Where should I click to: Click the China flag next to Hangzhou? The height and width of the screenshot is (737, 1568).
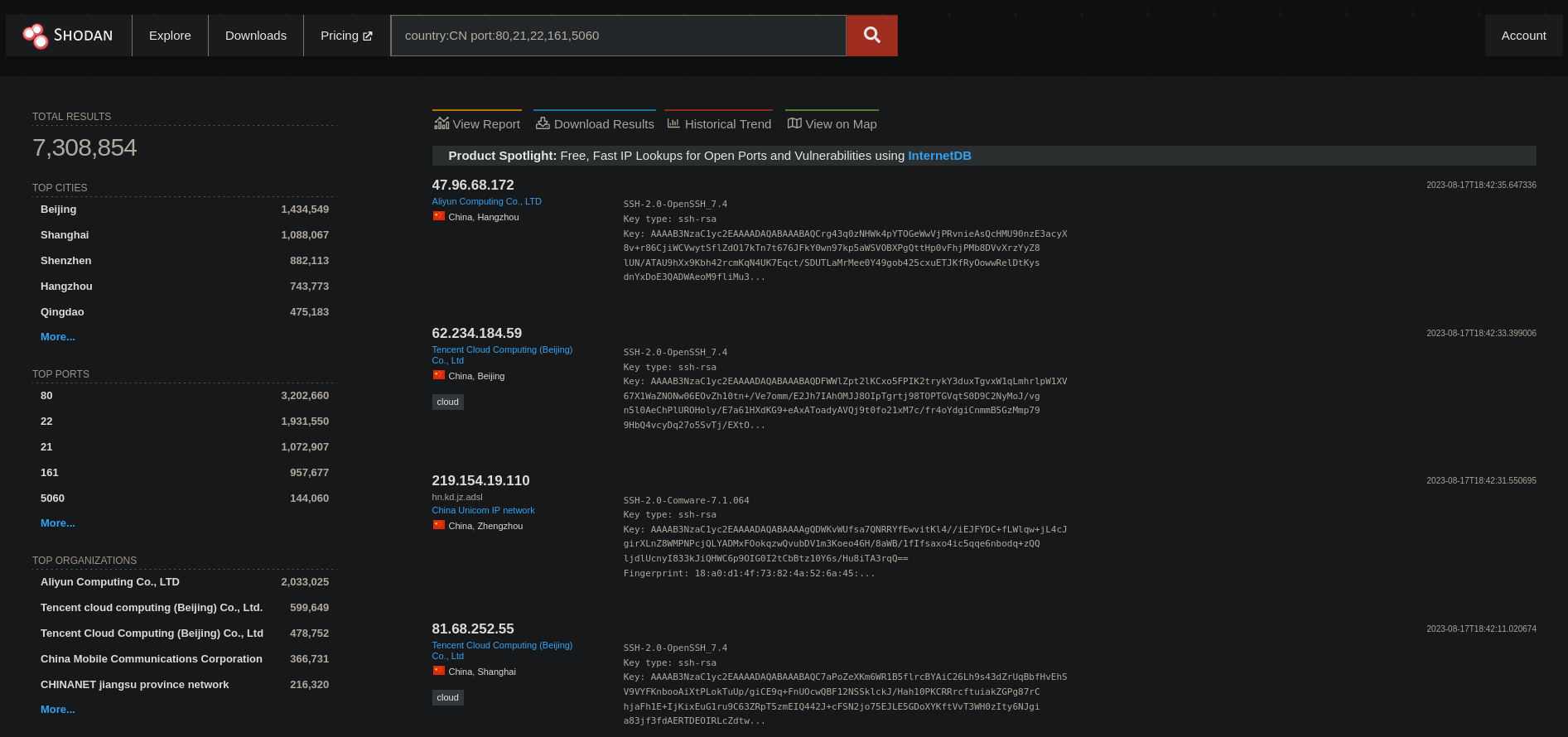[x=439, y=216]
